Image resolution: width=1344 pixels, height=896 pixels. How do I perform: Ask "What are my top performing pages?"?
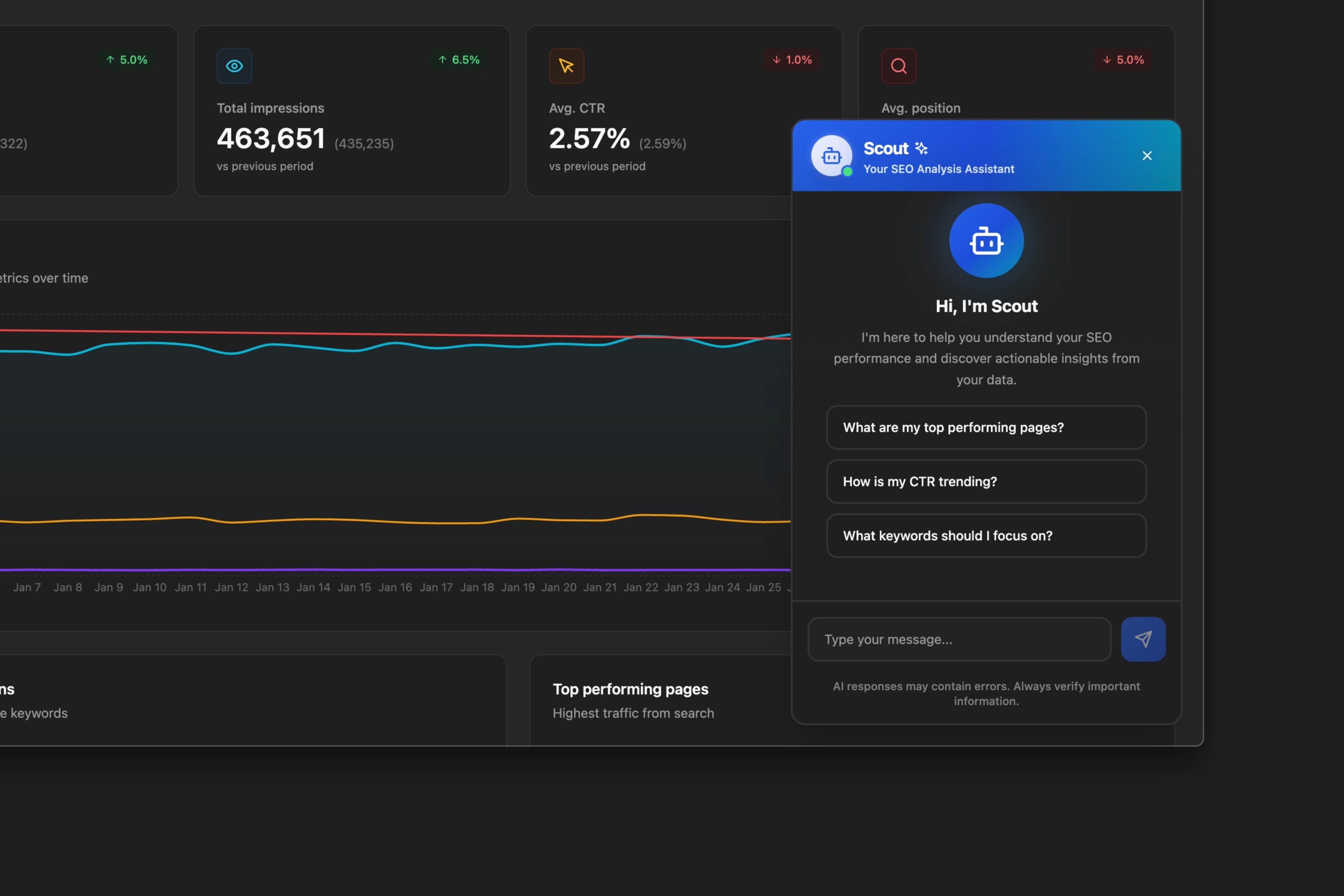click(x=986, y=427)
